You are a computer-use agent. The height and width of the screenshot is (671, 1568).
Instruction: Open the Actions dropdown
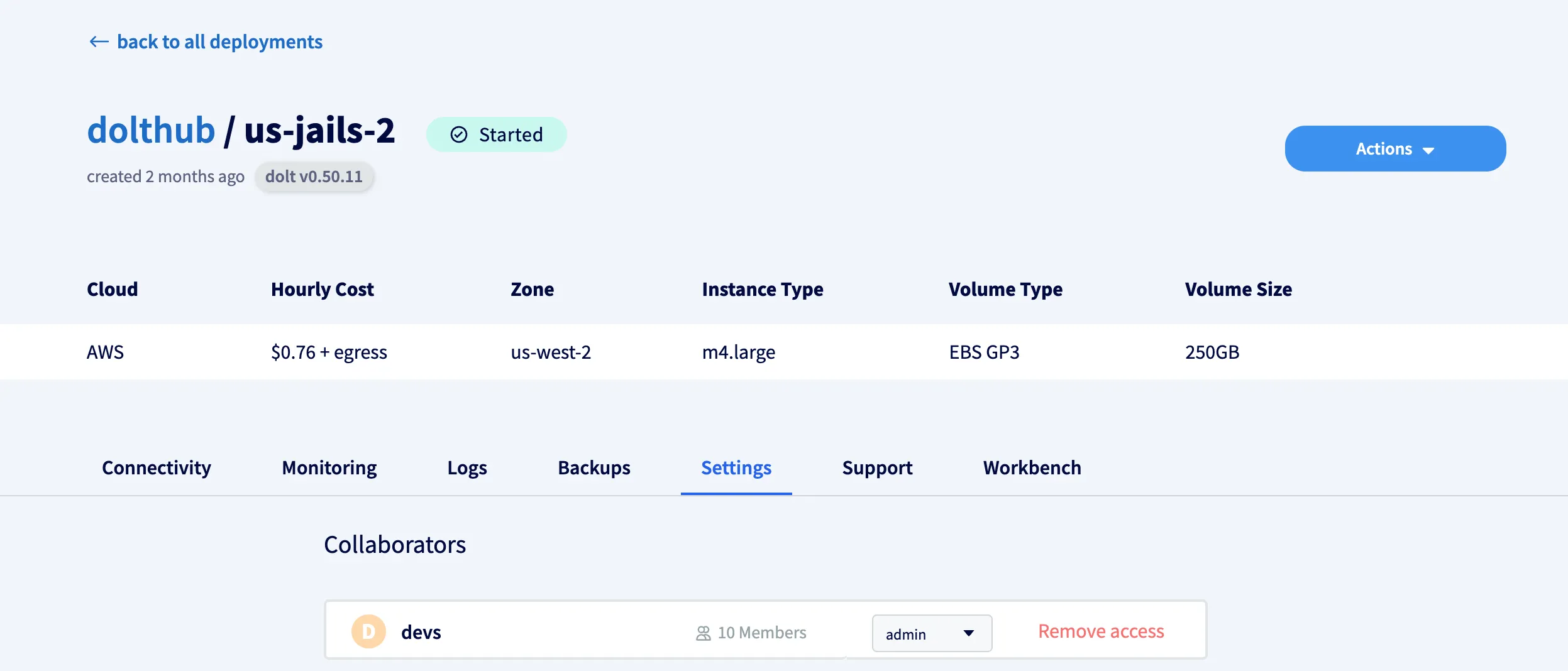click(x=1394, y=148)
